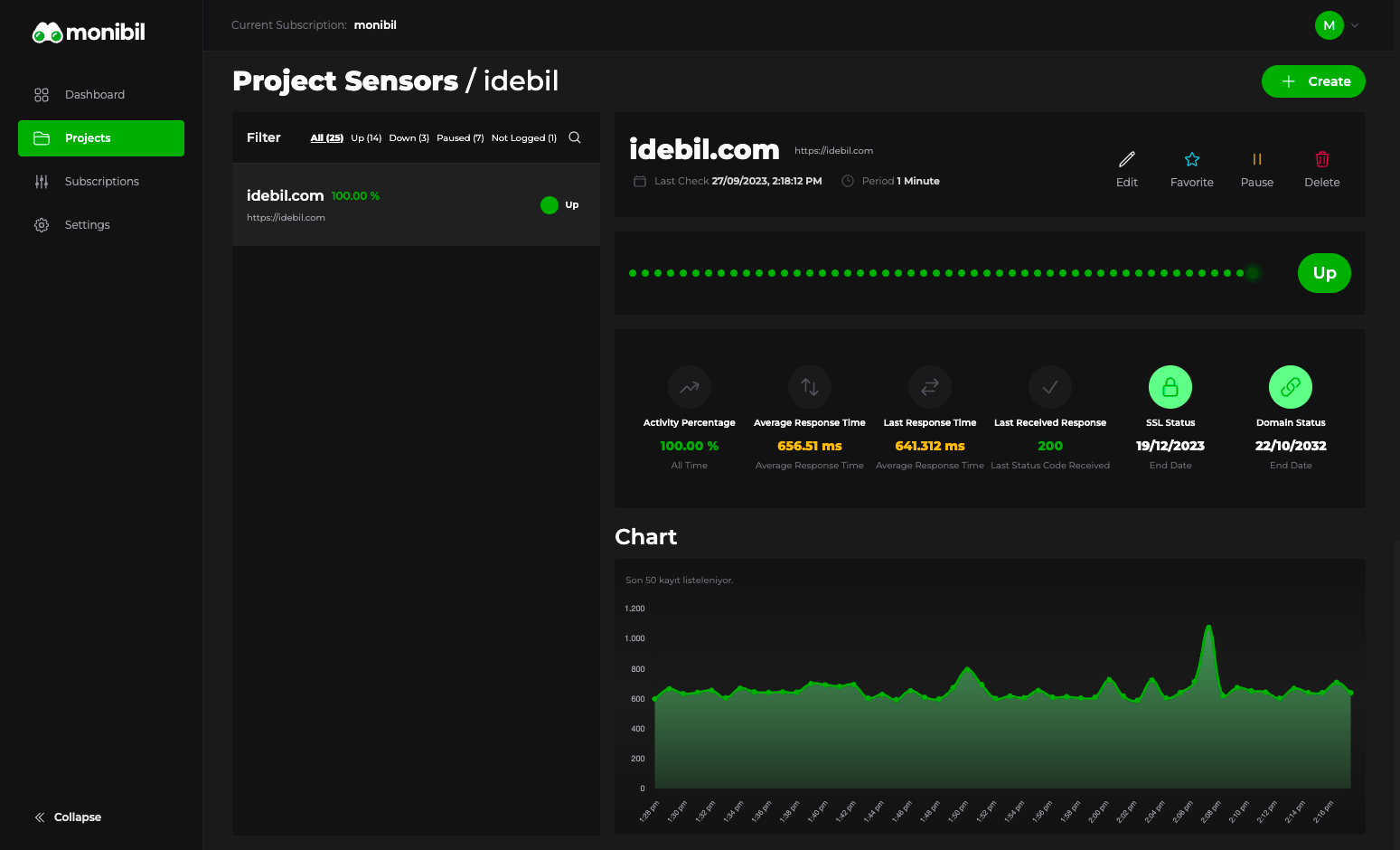Click the green Up status dot in list

pyautogui.click(x=550, y=205)
